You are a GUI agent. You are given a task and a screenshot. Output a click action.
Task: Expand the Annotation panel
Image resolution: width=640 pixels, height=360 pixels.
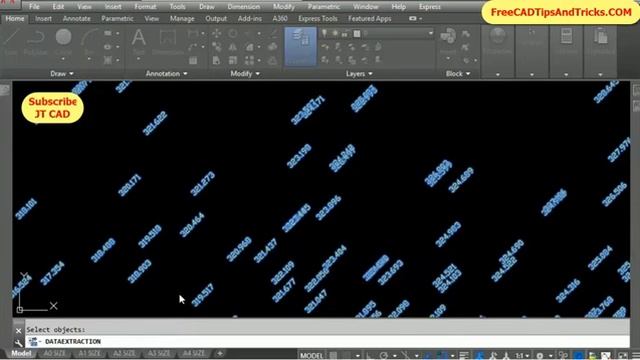[167, 73]
